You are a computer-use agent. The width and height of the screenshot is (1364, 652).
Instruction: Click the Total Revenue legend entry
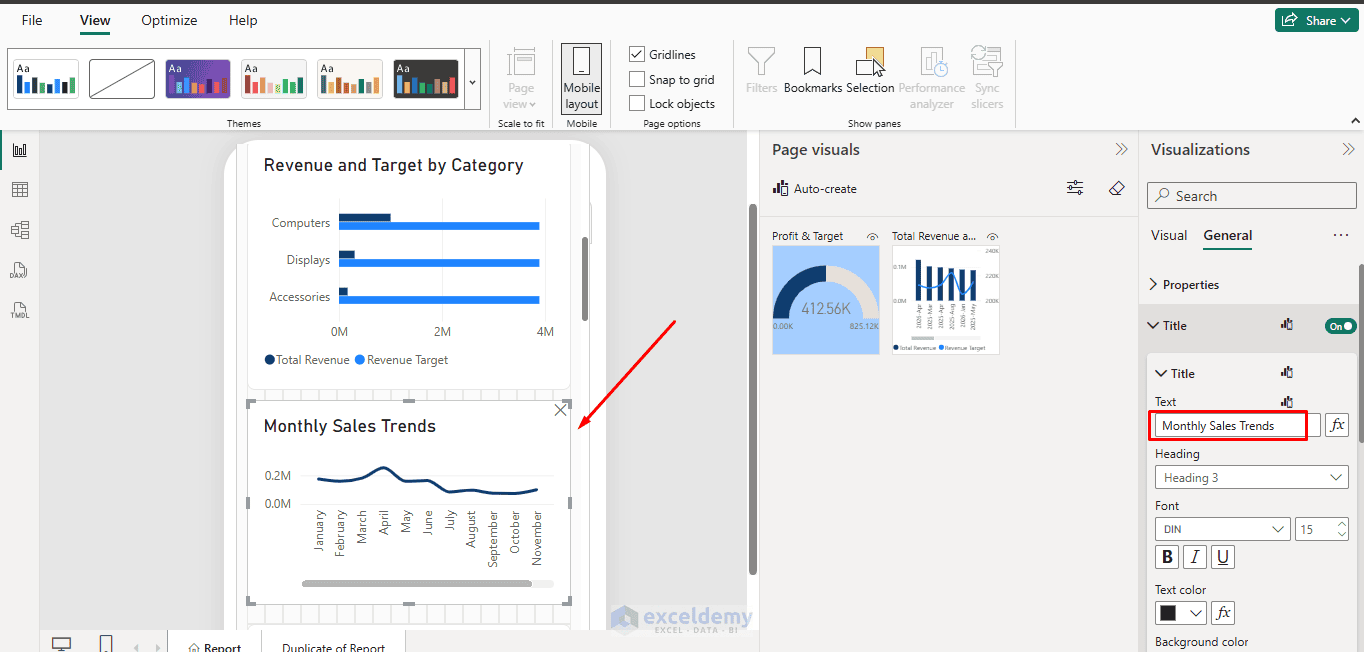coord(307,360)
